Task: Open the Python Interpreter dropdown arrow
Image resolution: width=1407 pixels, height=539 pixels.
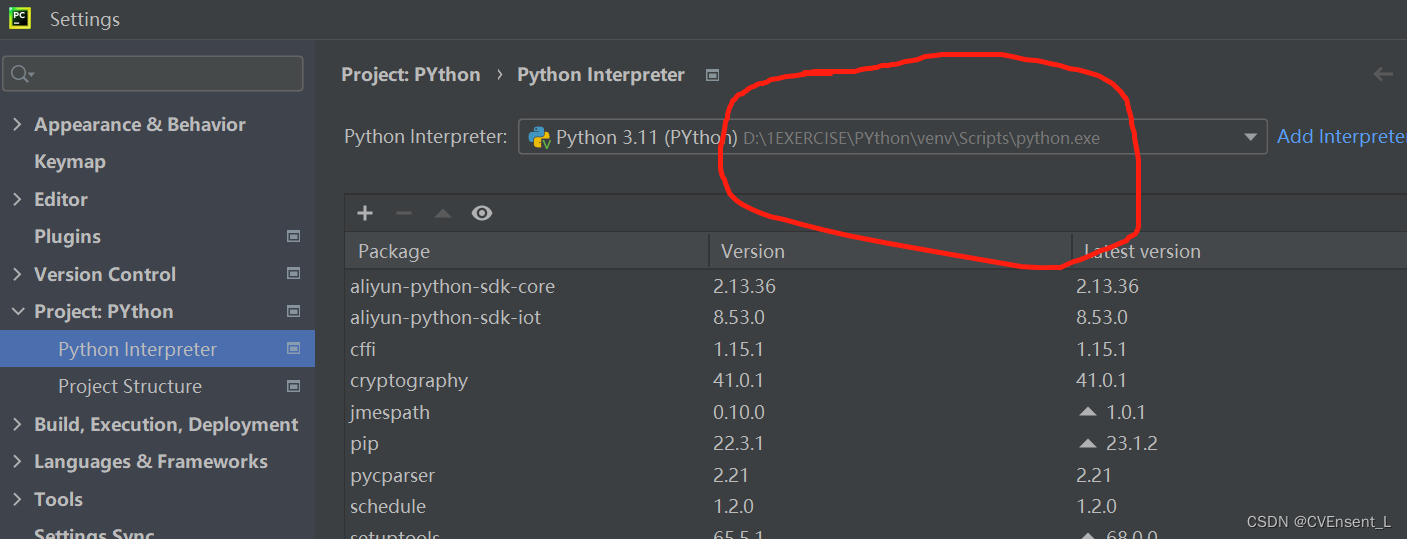Action: point(1250,137)
